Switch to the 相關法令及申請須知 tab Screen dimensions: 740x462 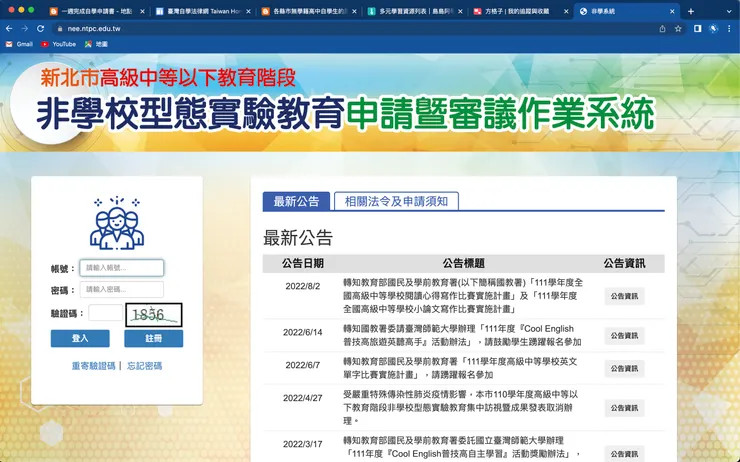pos(396,202)
